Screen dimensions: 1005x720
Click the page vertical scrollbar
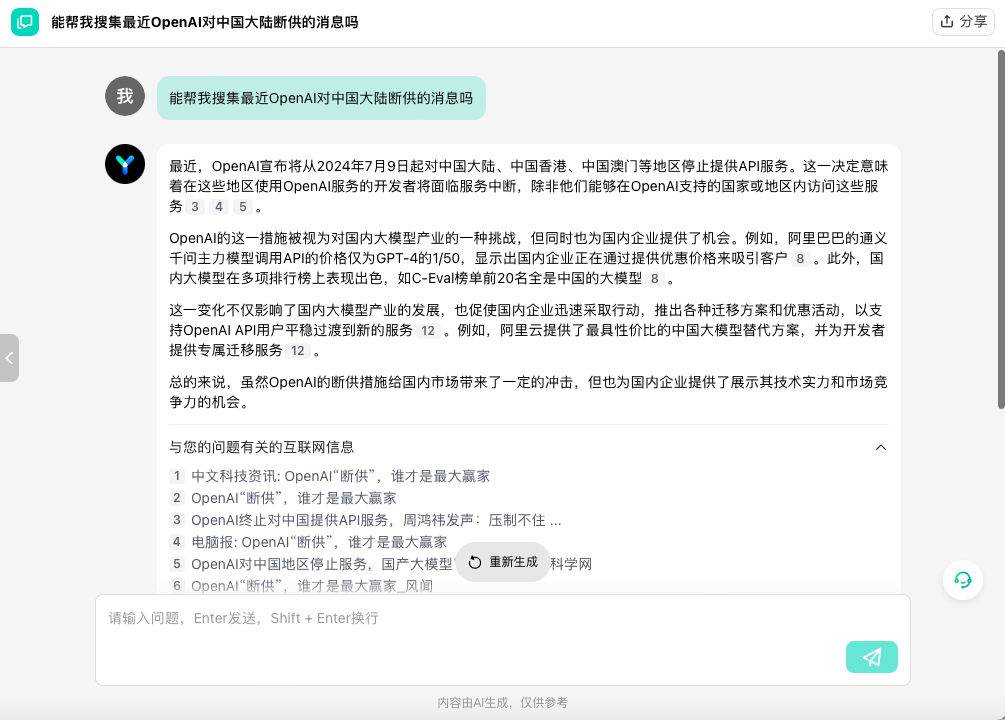pyautogui.click(x=1001, y=229)
